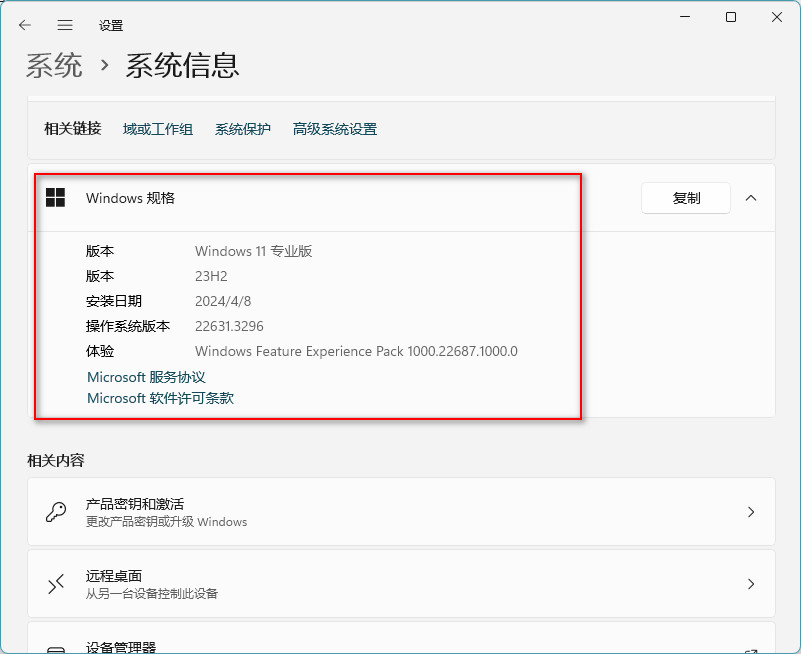Image resolution: width=801 pixels, height=654 pixels.
Task: Close the 设置 window
Action: pyautogui.click(x=777, y=17)
